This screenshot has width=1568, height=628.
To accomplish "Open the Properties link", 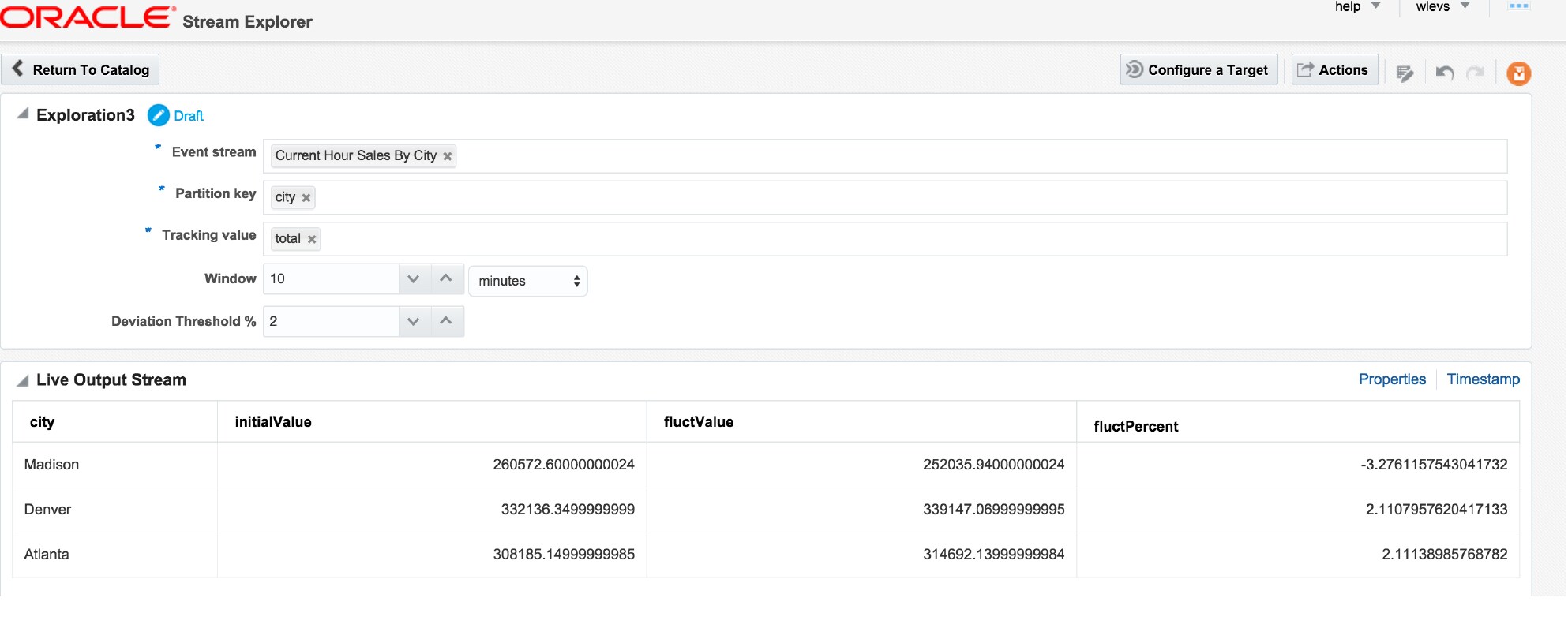I will [1392, 379].
